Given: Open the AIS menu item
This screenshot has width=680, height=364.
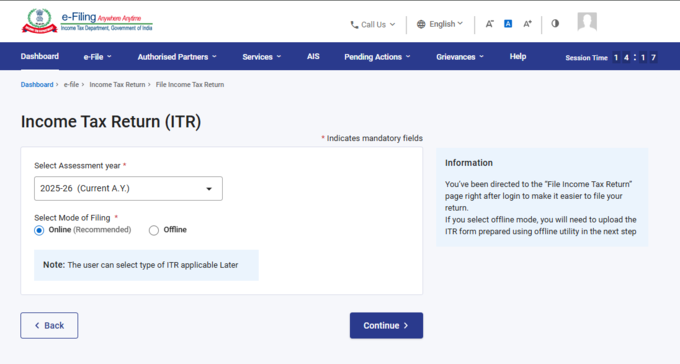Looking at the screenshot, I should pos(313,56).
